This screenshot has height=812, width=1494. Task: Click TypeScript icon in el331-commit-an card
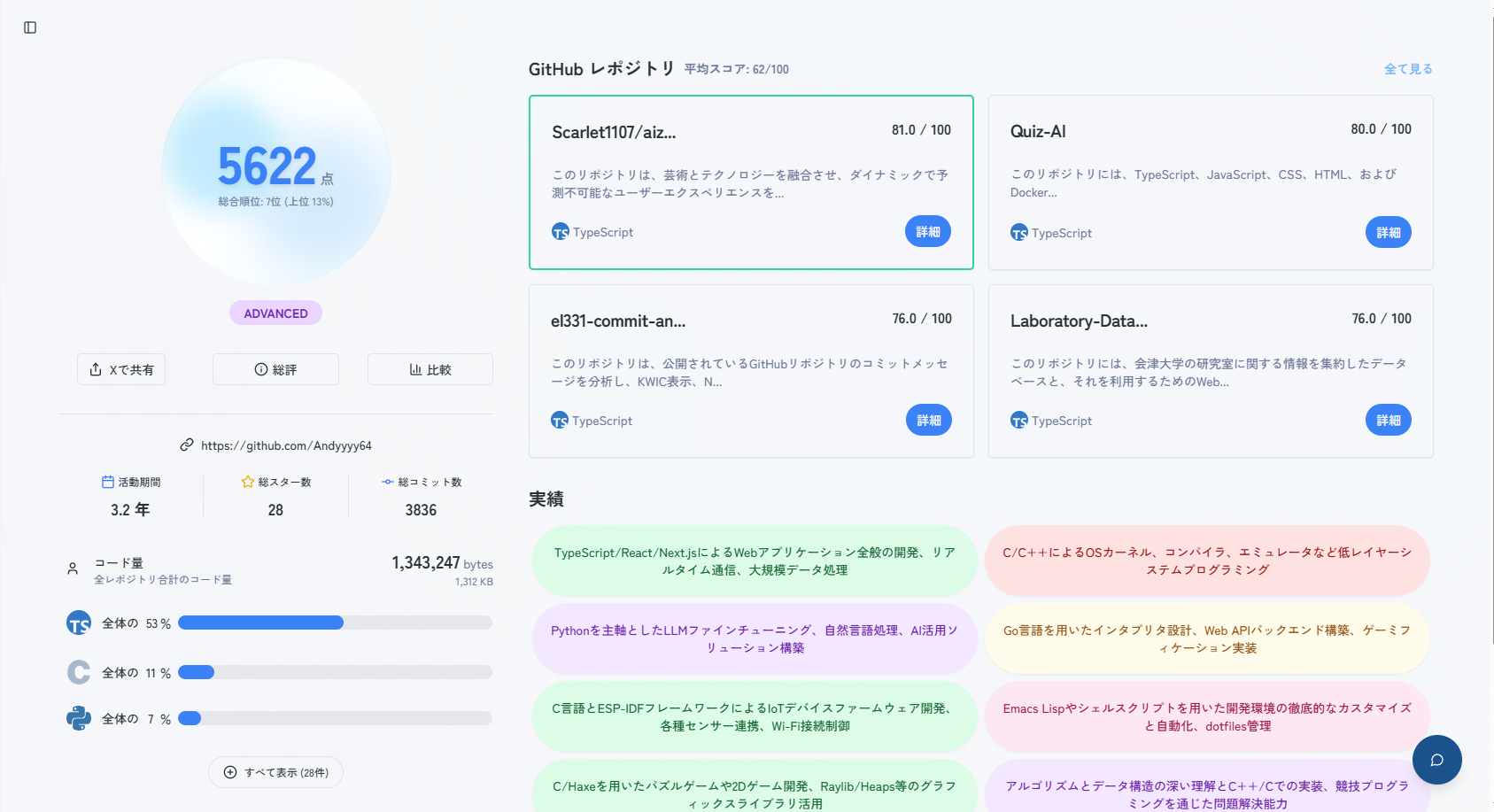pyautogui.click(x=560, y=421)
